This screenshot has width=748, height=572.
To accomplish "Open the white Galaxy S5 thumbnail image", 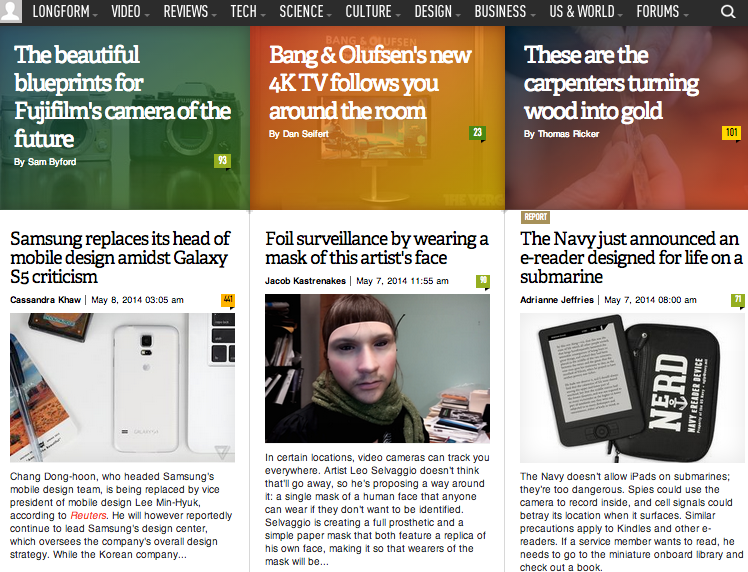I will coord(122,387).
